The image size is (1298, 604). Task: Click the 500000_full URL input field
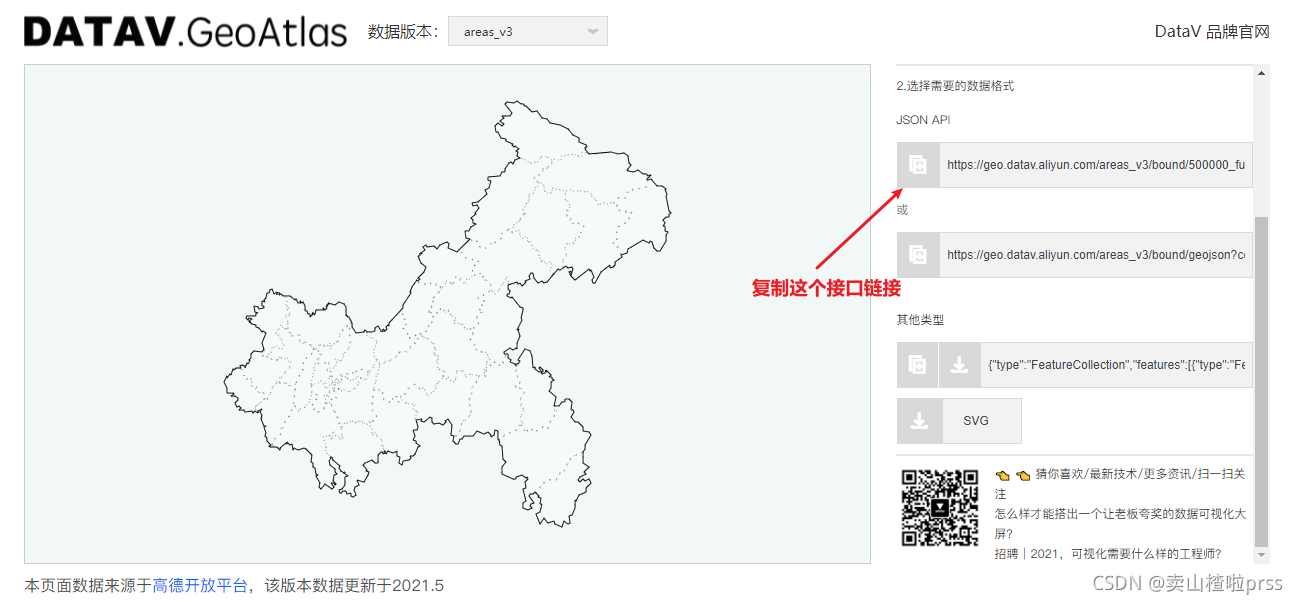[x=1095, y=164]
